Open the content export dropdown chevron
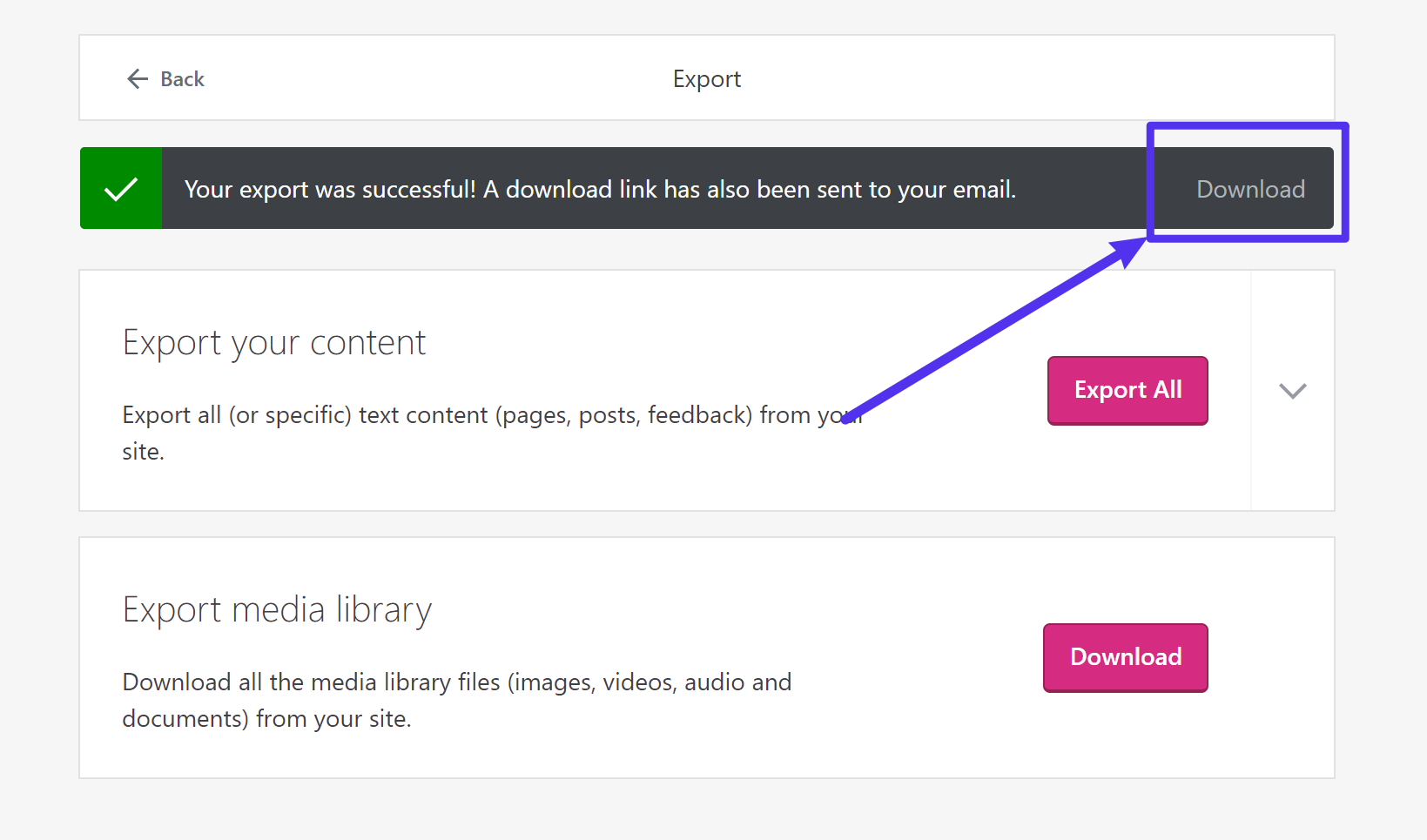 pos(1292,391)
